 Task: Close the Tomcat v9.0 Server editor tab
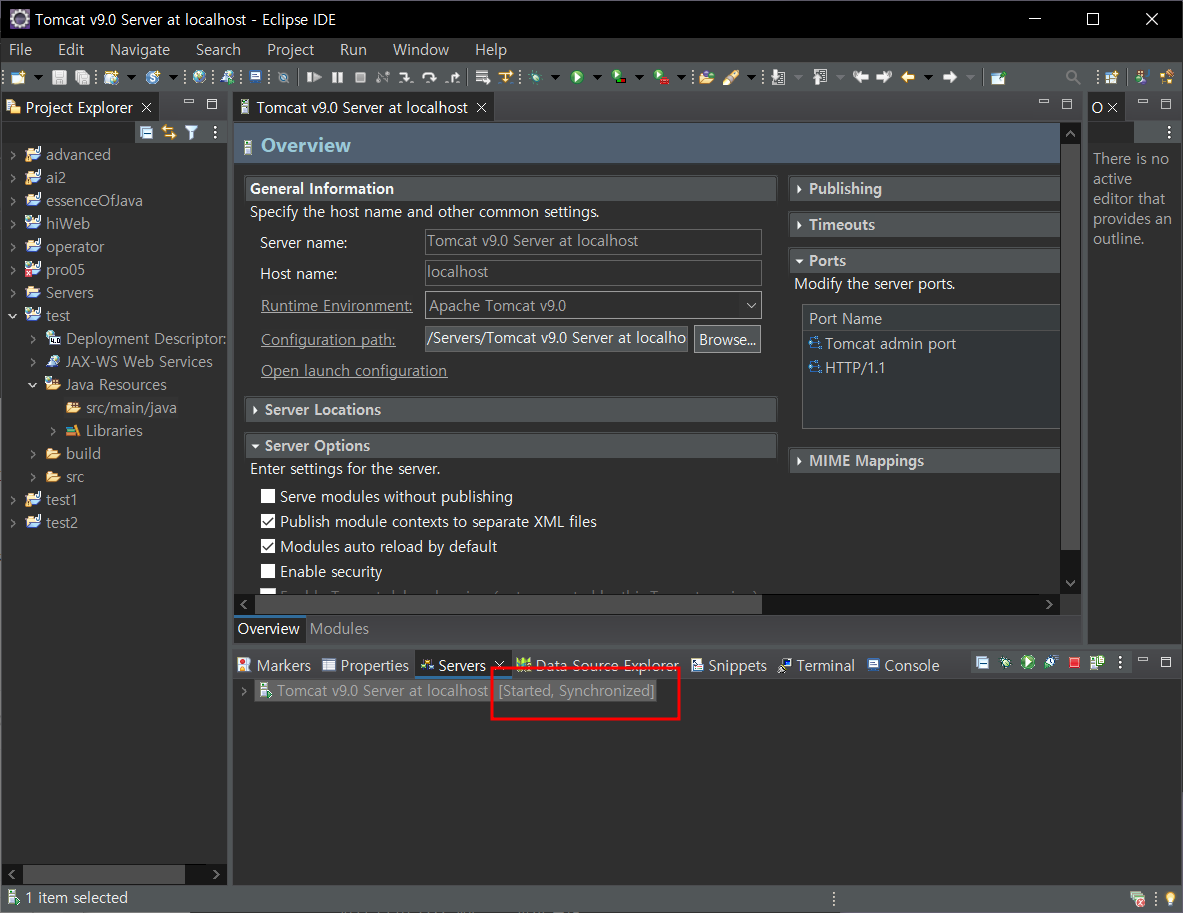(481, 108)
